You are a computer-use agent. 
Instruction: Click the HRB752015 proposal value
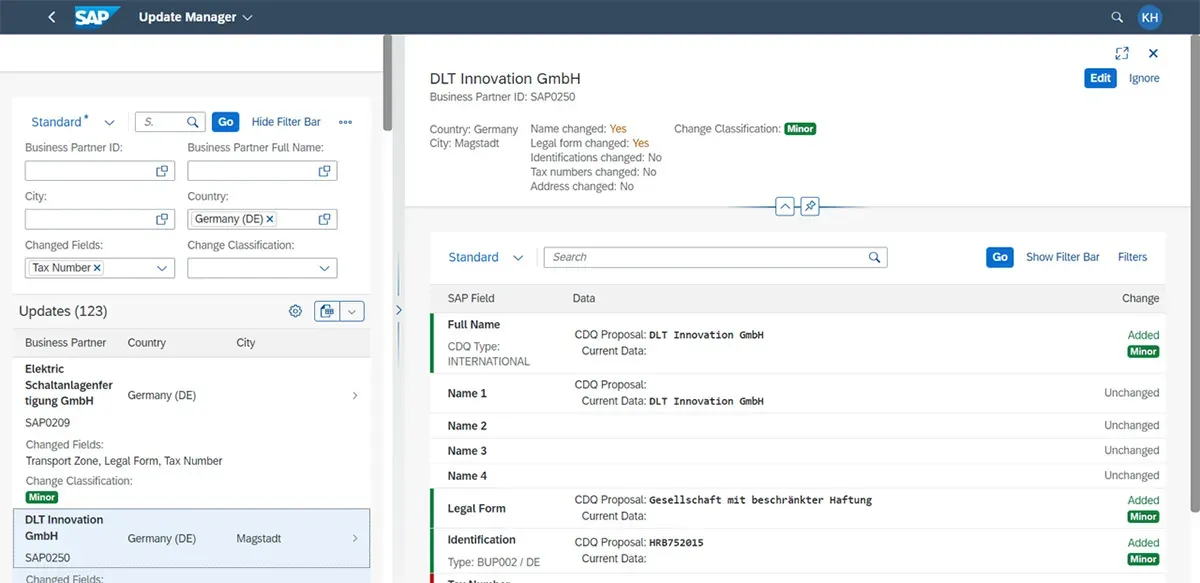(676, 543)
